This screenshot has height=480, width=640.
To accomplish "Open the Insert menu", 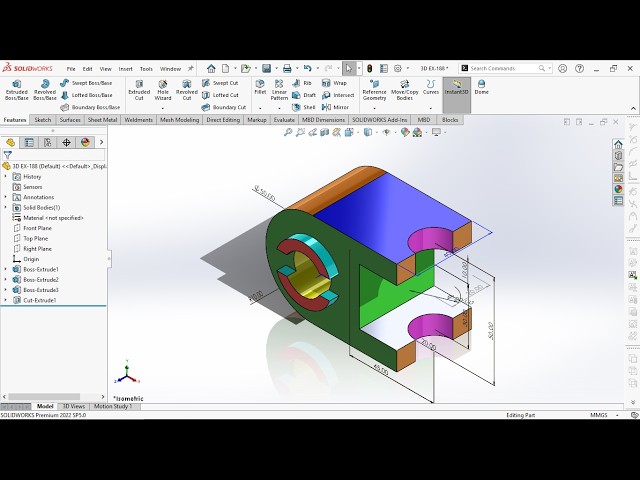I will (126, 69).
